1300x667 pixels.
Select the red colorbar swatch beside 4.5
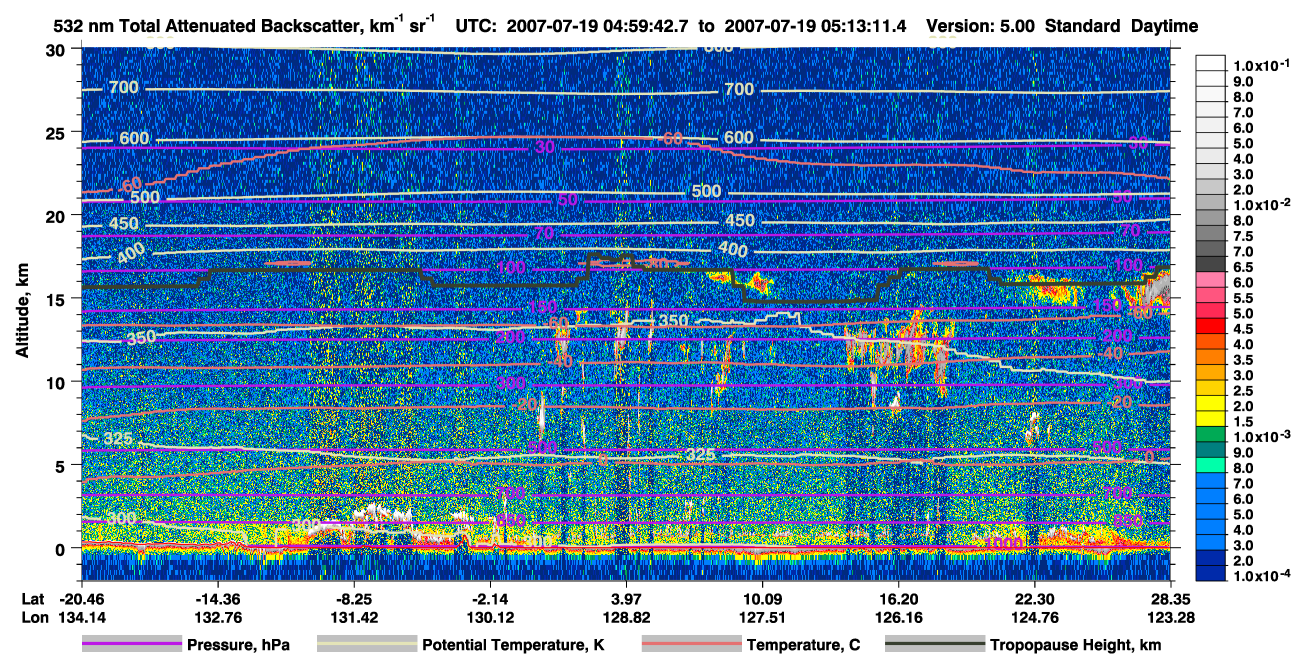(1211, 328)
